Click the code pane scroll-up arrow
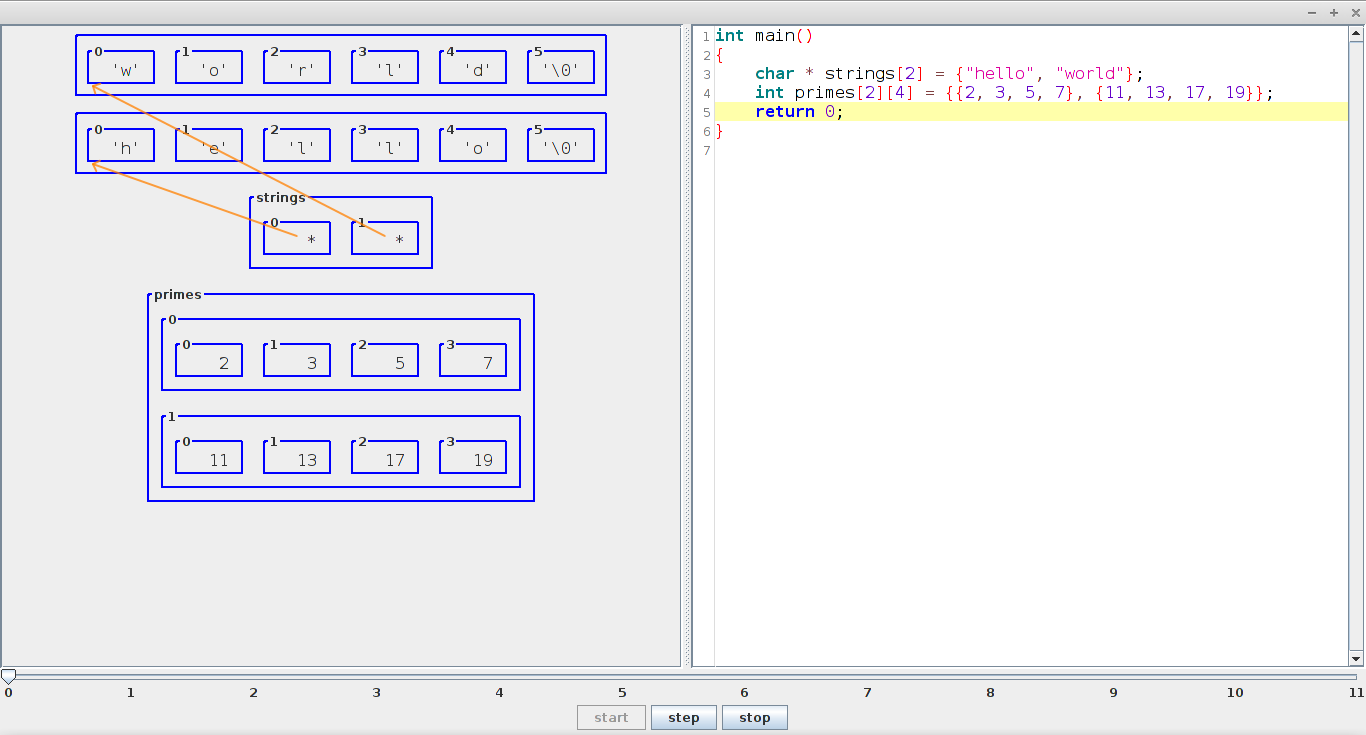Screen dimensions: 1366x735 (1357, 34)
